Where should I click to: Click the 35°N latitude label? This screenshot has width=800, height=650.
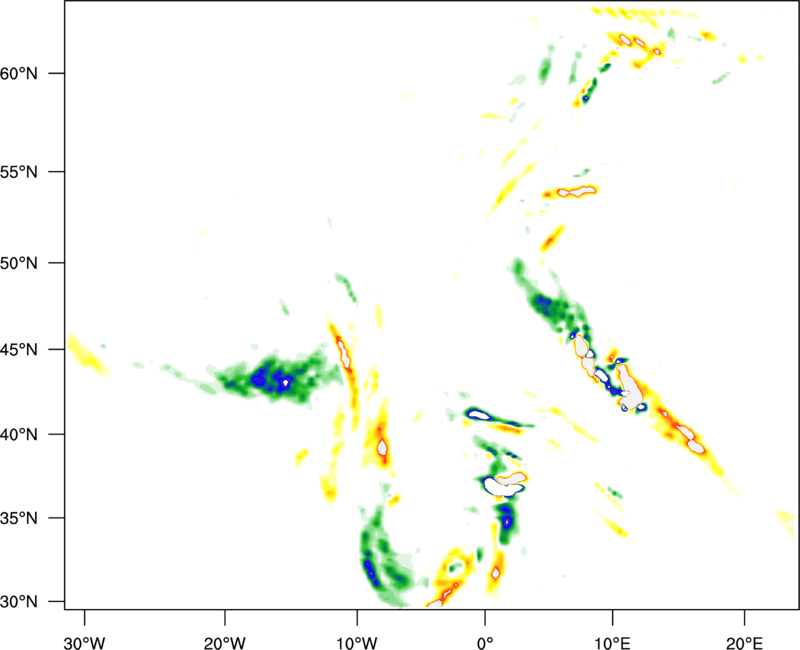tap(19, 518)
